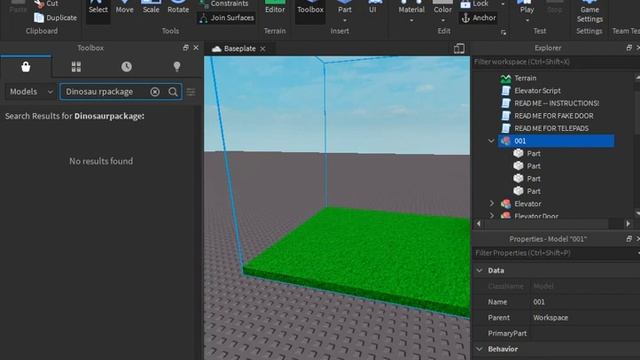
Task: Open the Color dropdown arrow
Action: [x=443, y=20]
